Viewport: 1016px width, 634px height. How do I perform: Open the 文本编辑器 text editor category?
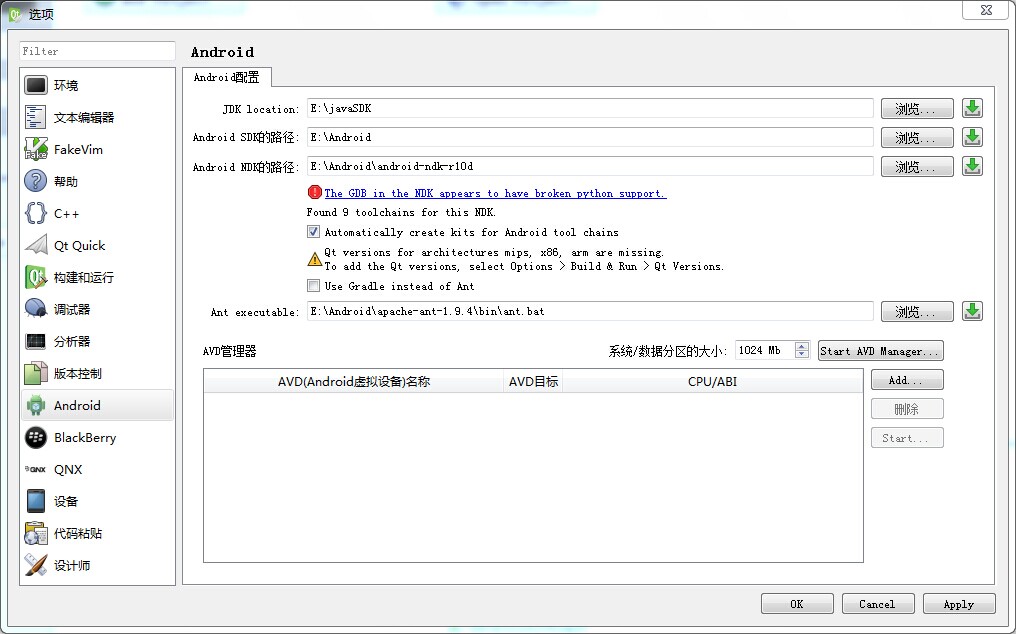(x=97, y=117)
